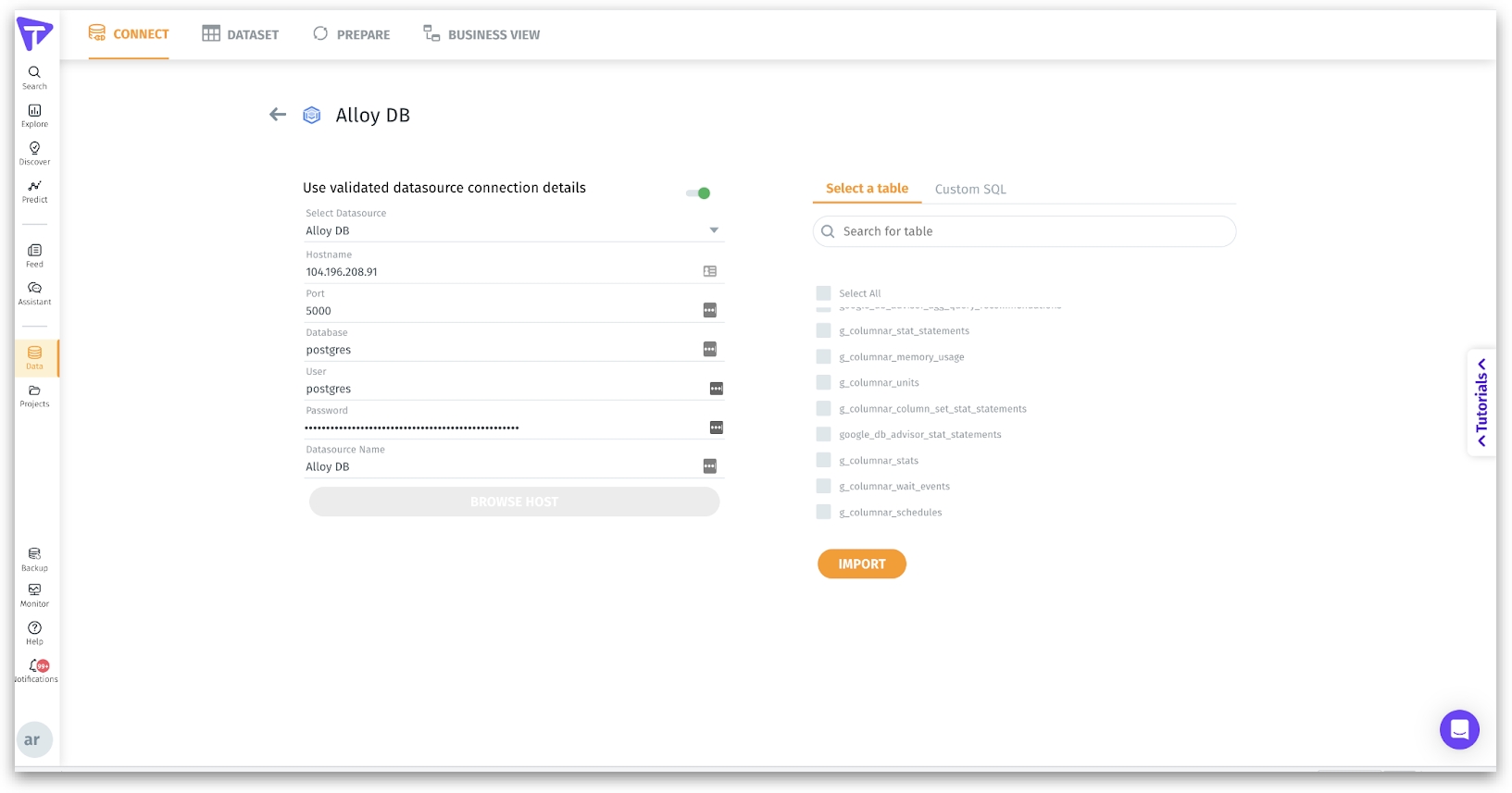Open the Backup page
This screenshot has height=793, width=1512.
(34, 559)
